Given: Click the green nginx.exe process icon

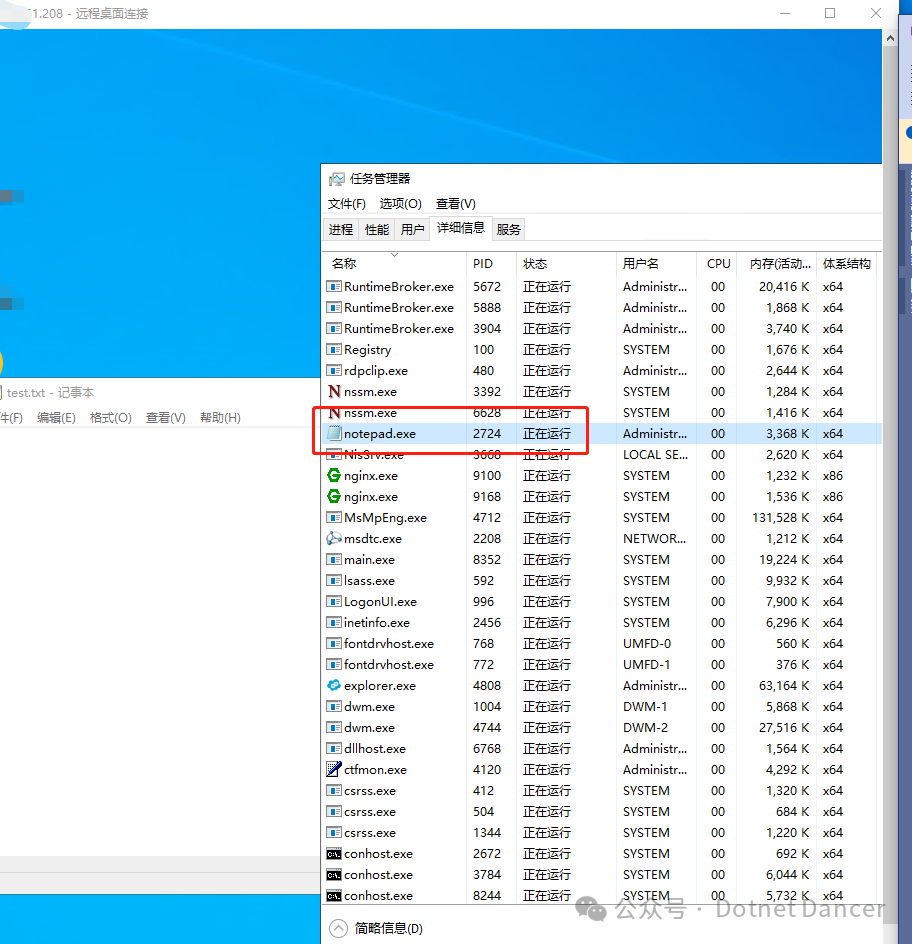Looking at the screenshot, I should (335, 475).
